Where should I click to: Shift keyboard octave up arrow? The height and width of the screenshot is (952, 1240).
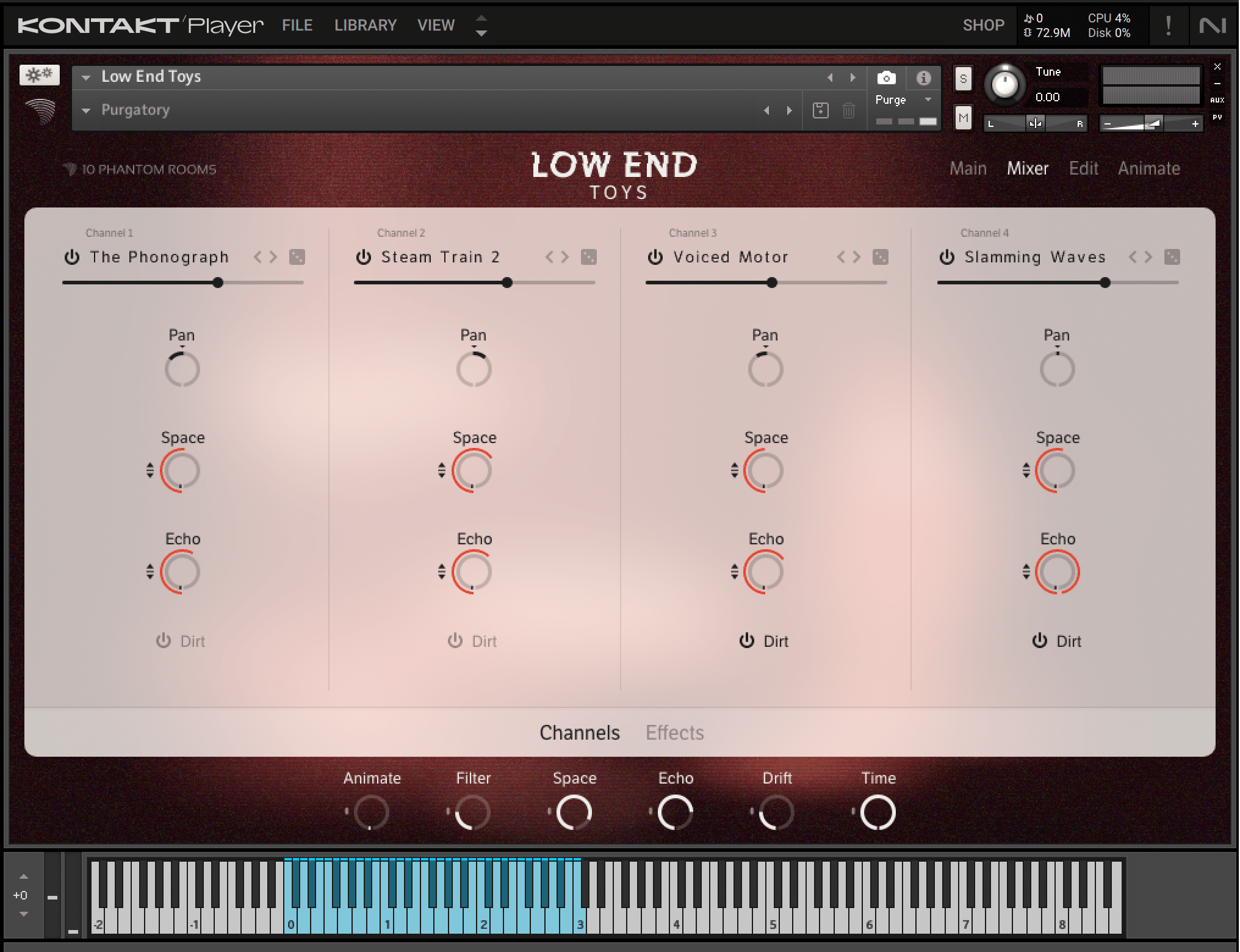[23, 876]
